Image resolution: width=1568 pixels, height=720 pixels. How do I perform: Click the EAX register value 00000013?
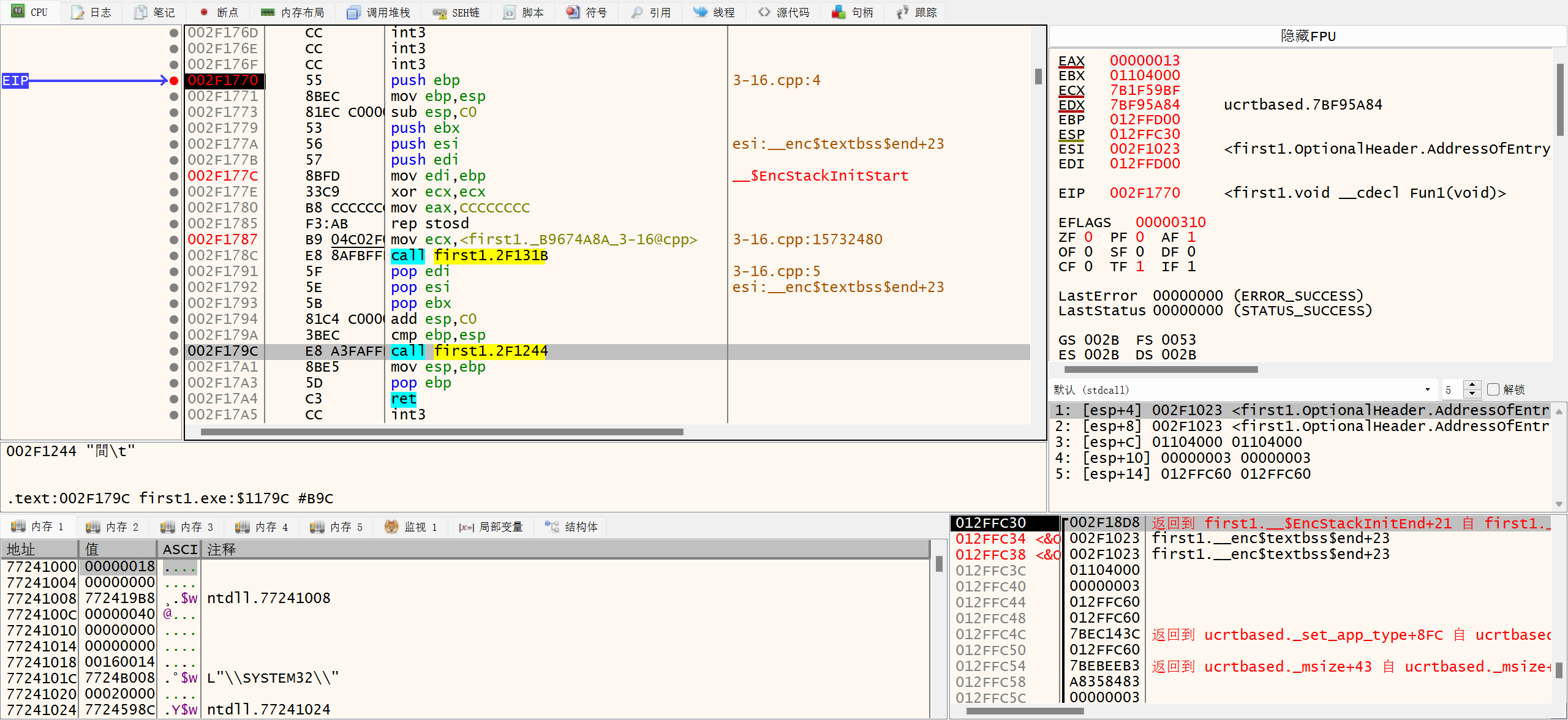pos(1144,61)
